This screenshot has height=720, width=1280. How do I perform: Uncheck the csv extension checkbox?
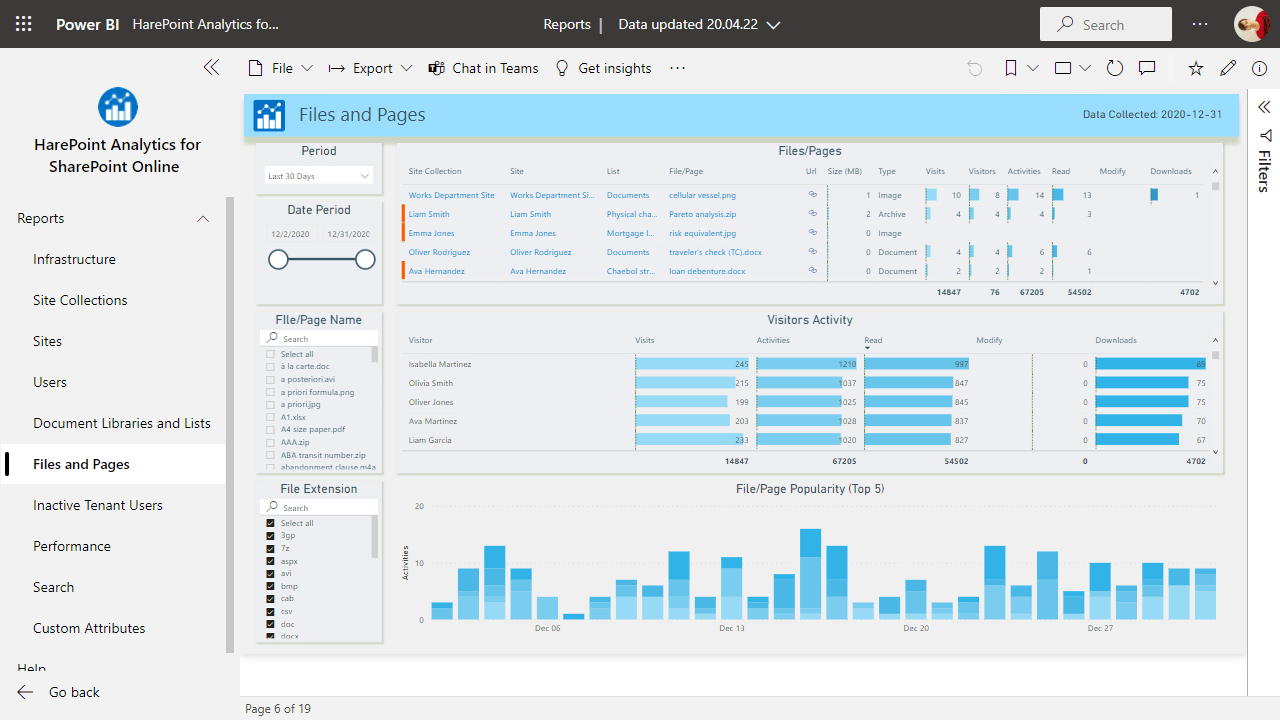[270, 611]
